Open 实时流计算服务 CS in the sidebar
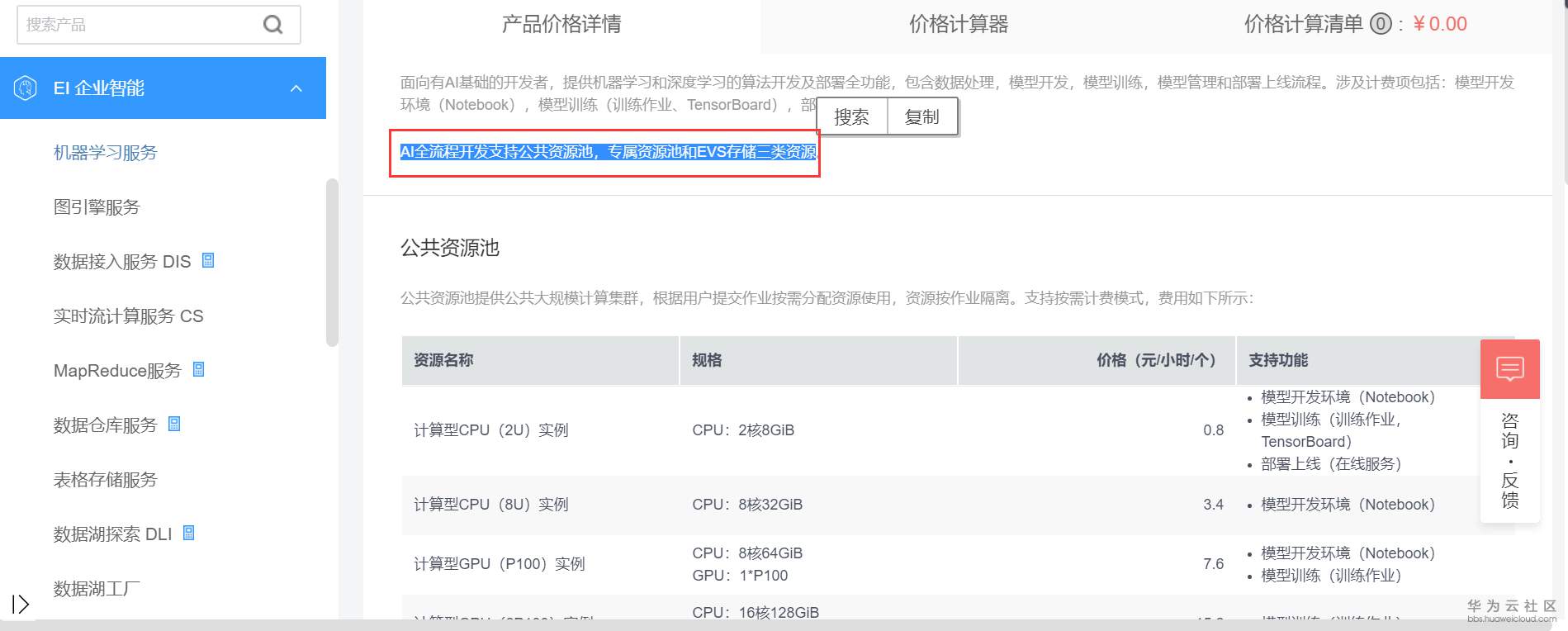 [x=128, y=315]
